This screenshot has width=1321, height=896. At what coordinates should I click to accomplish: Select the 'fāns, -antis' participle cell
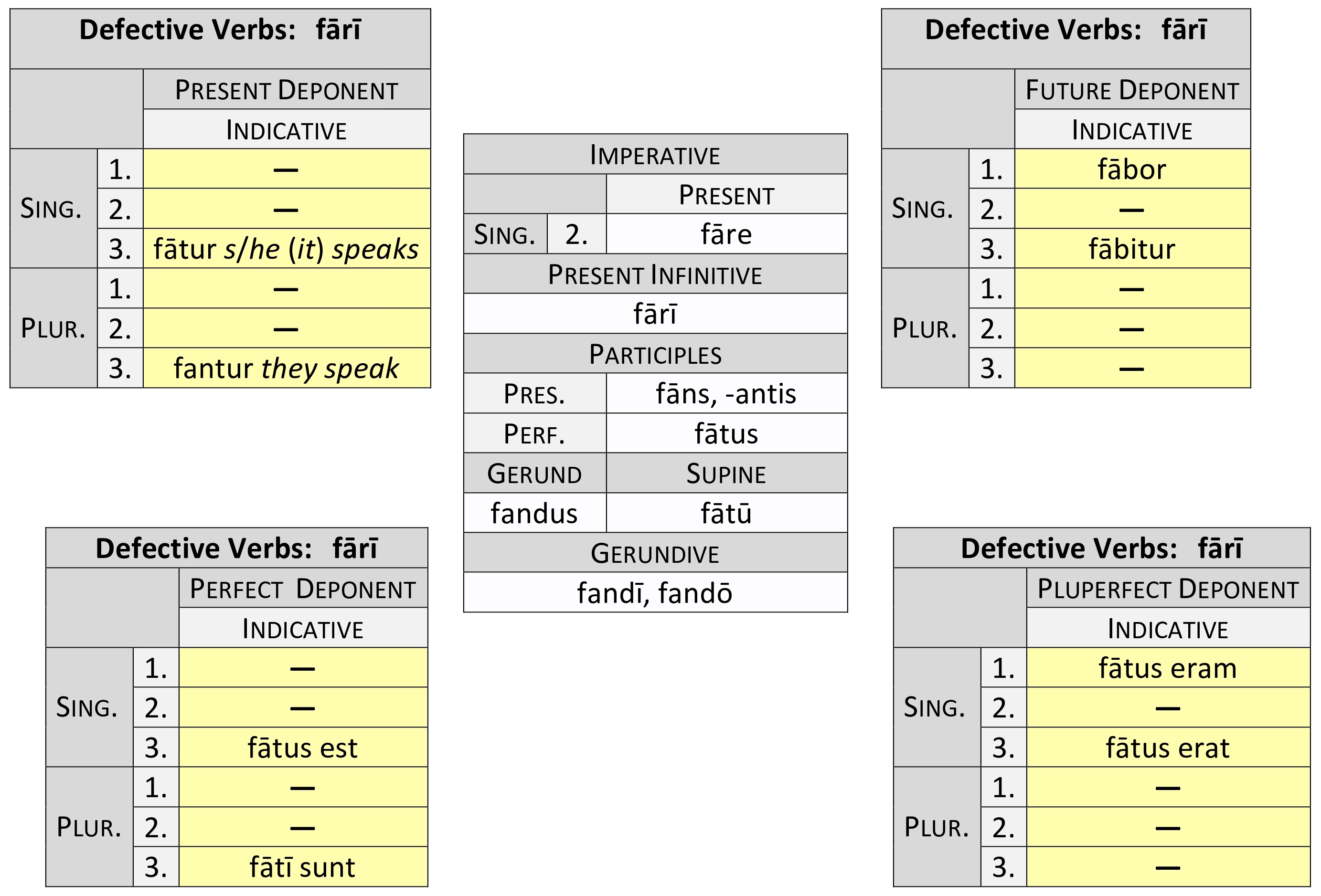tap(726, 394)
